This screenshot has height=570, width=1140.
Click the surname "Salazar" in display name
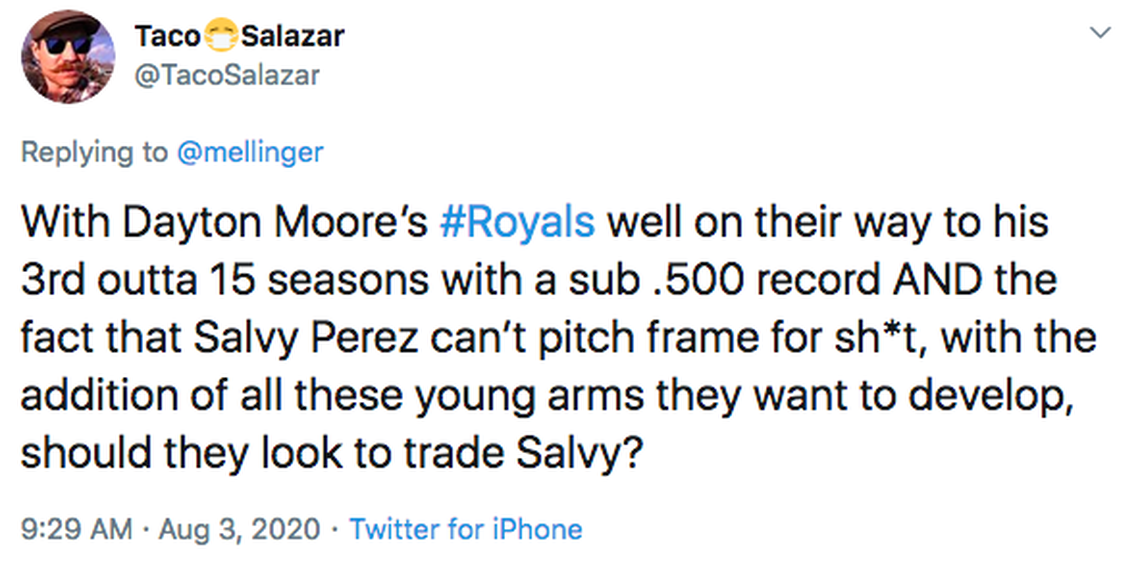[x=292, y=37]
